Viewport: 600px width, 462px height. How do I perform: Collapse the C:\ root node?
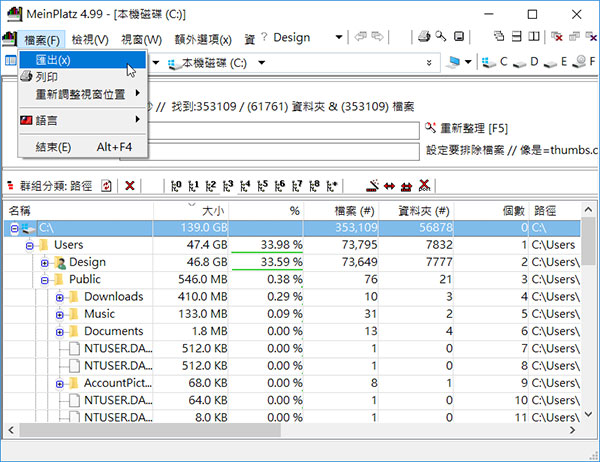[x=14, y=229]
